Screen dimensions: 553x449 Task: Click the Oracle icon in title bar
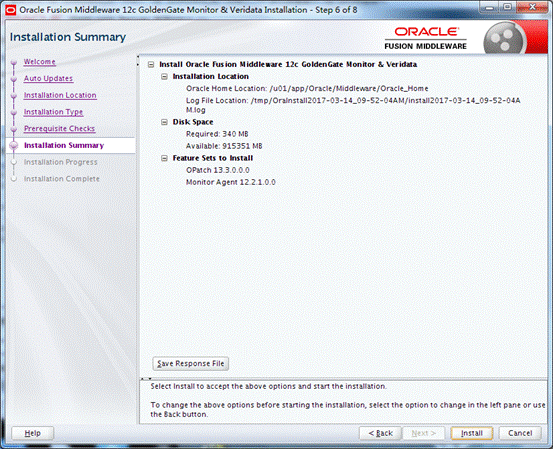coord(11,10)
